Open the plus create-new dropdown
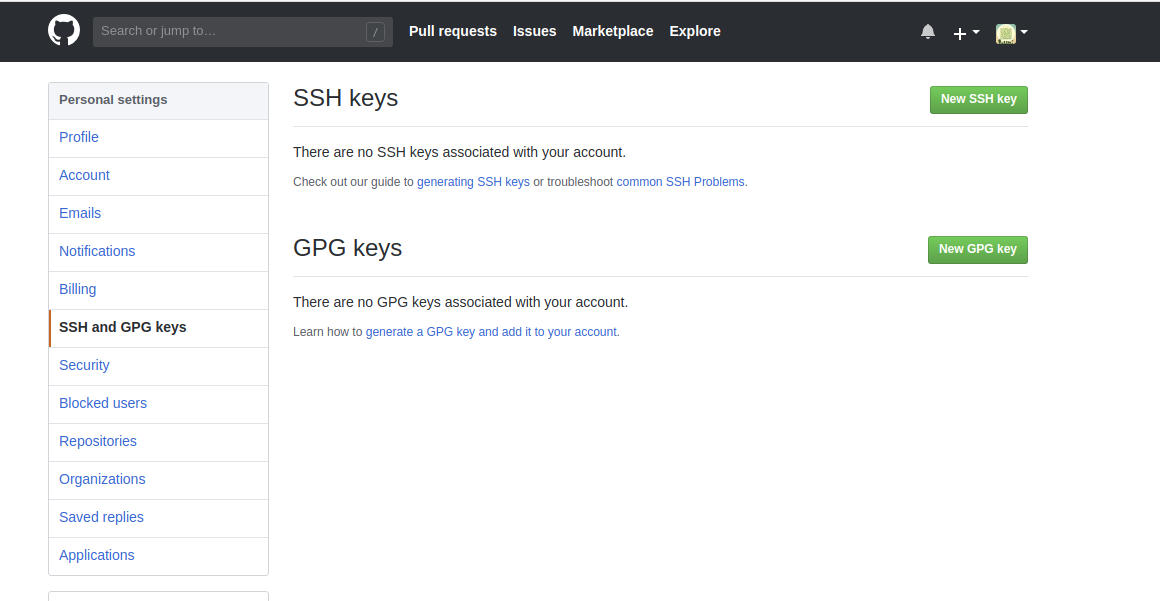This screenshot has width=1160, height=601. (x=965, y=33)
